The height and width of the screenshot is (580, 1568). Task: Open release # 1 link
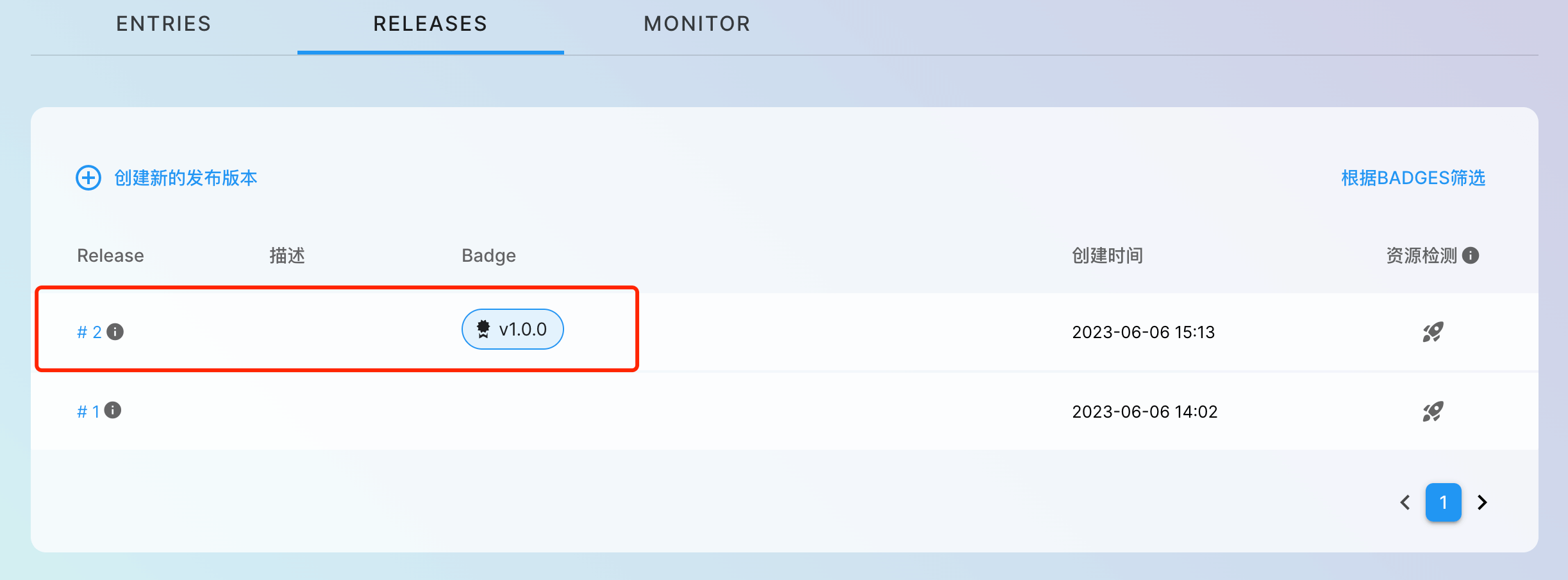point(88,411)
